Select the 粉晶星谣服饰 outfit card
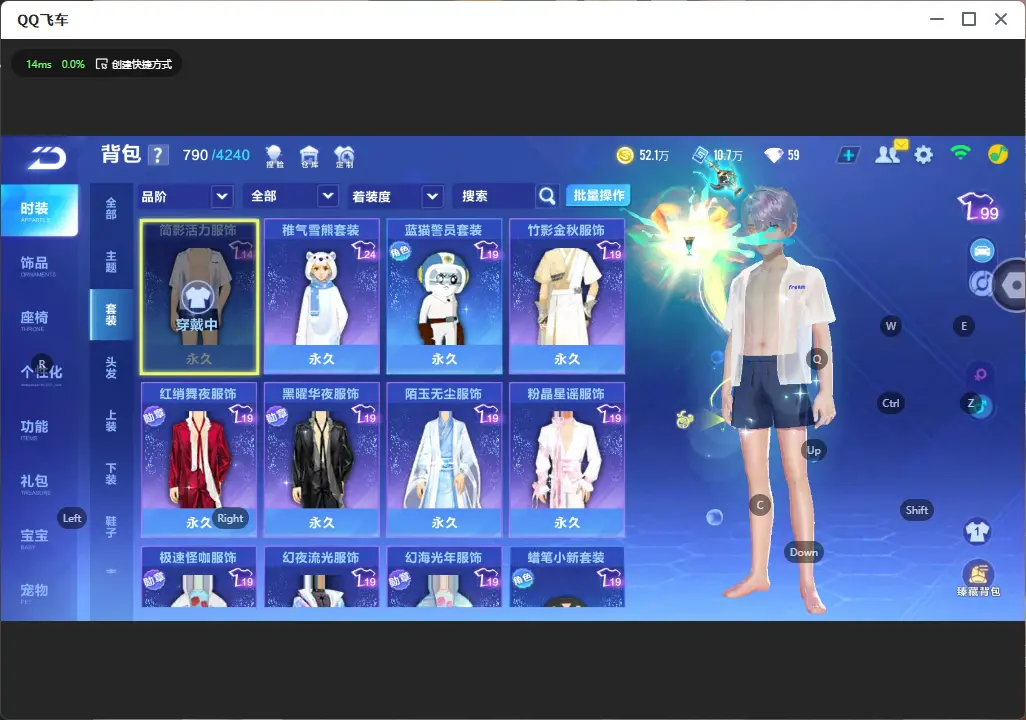 point(567,460)
